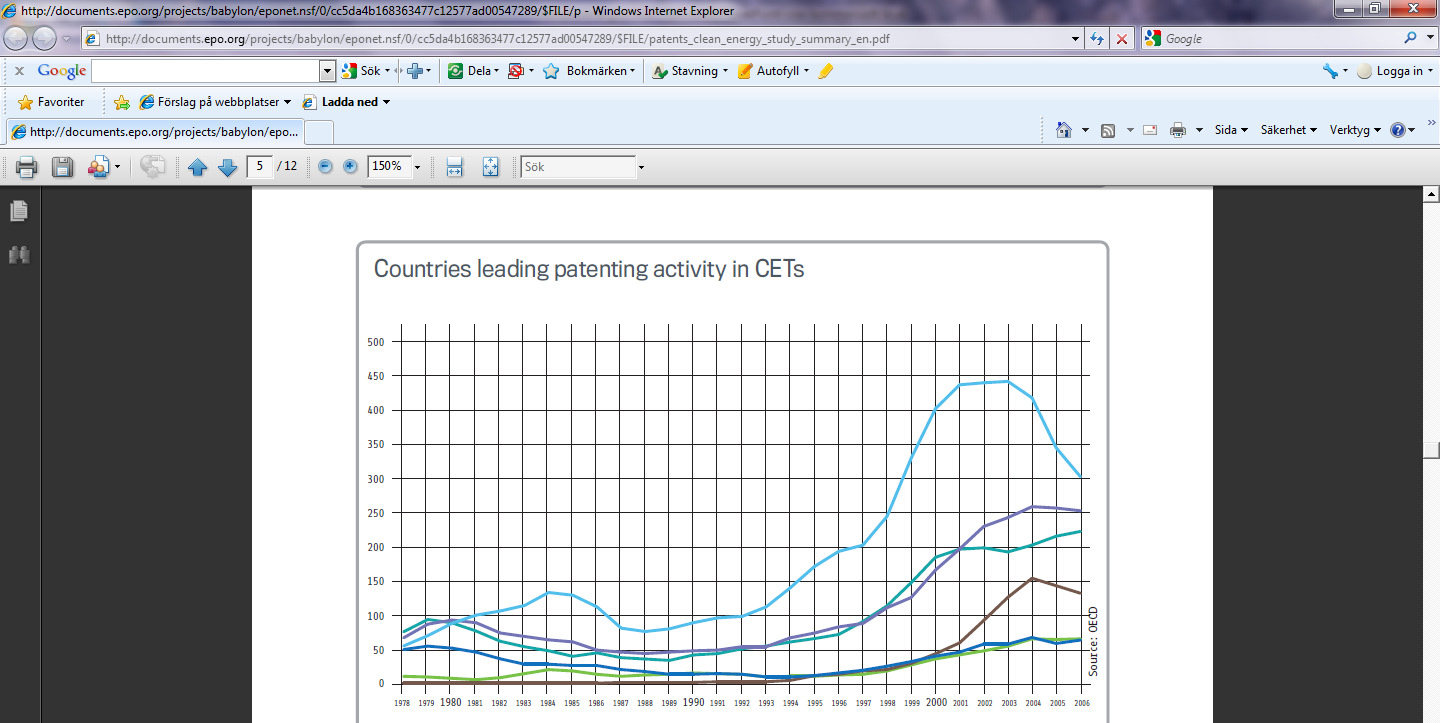Screen dimensions: 1440x723
Task: Open the Verktyg menu
Action: coord(1355,130)
